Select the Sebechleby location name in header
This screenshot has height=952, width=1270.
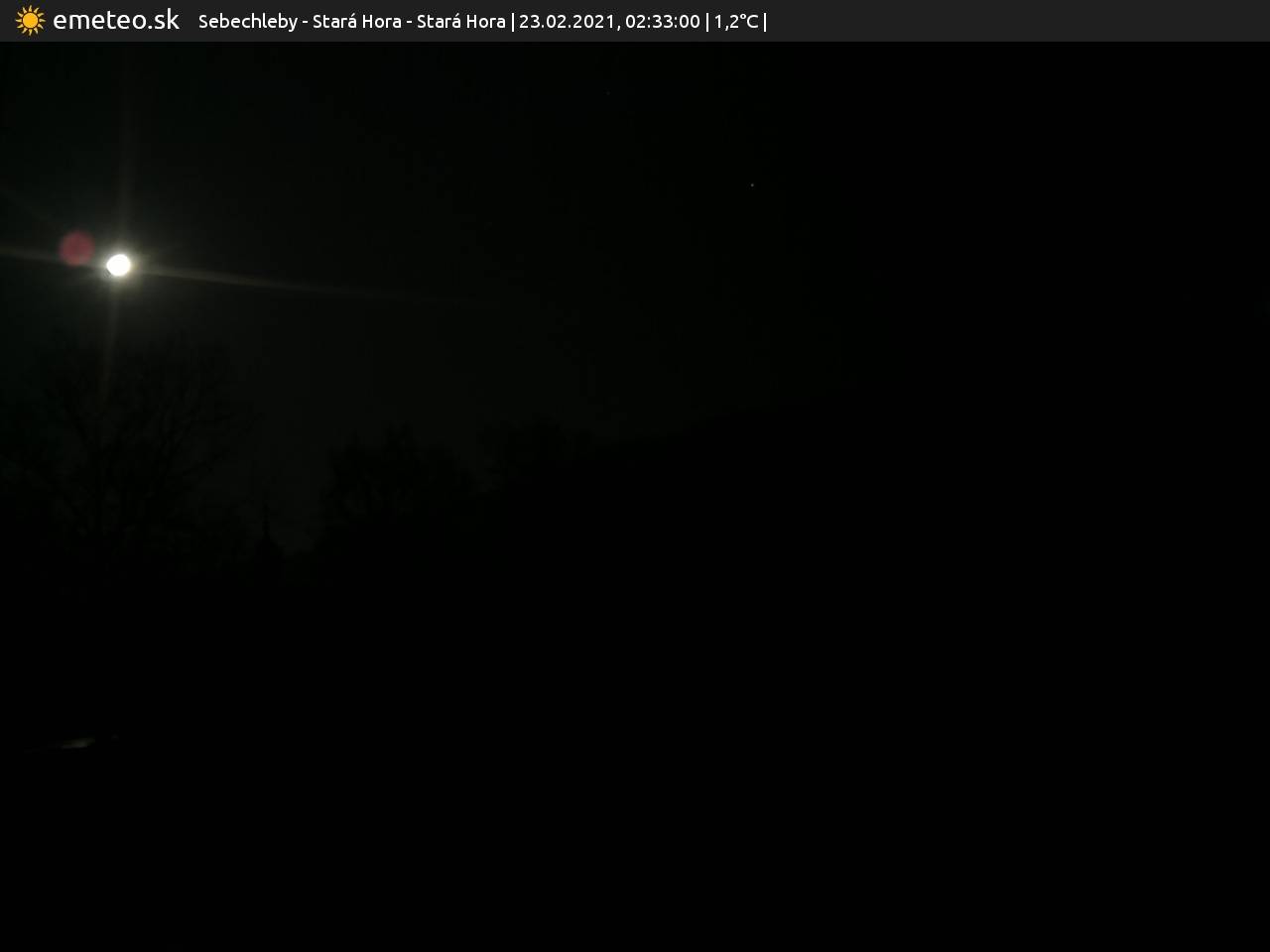pyautogui.click(x=247, y=22)
